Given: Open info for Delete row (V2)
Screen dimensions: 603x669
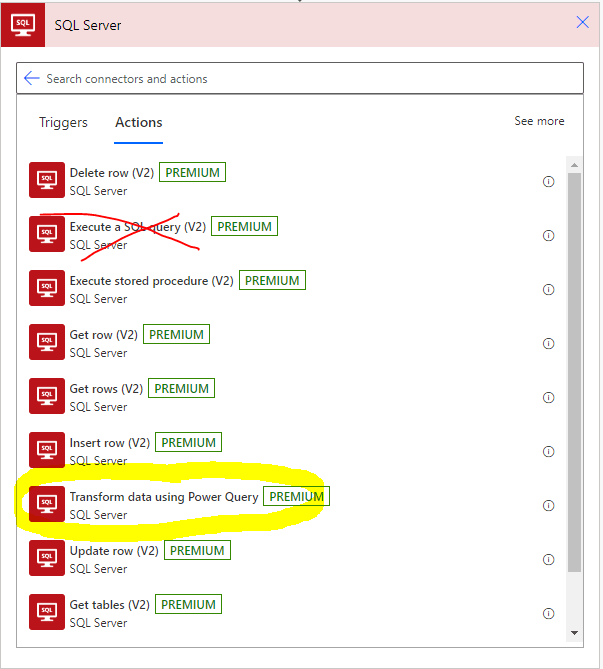Looking at the screenshot, I should (x=548, y=181).
